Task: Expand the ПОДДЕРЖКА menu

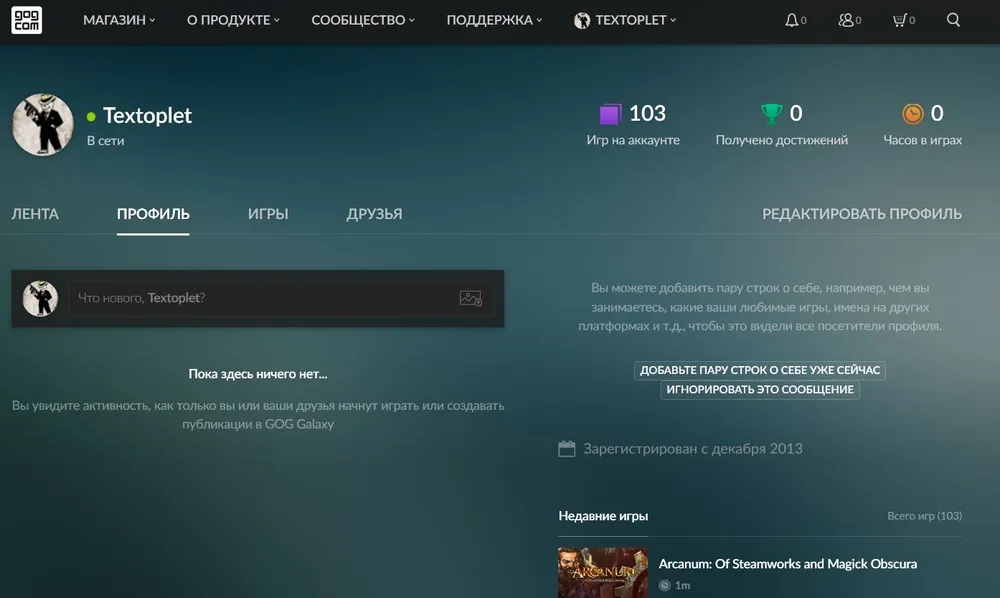Action: pos(494,20)
